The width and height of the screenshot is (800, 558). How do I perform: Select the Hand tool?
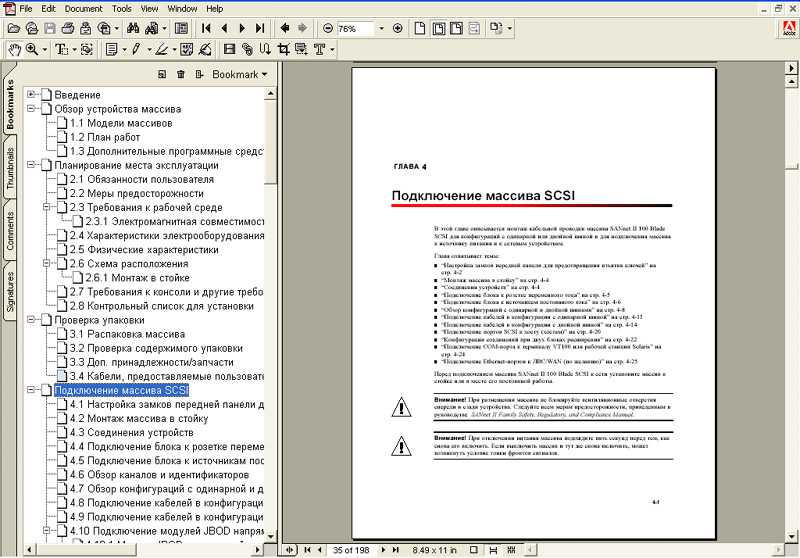point(14,49)
